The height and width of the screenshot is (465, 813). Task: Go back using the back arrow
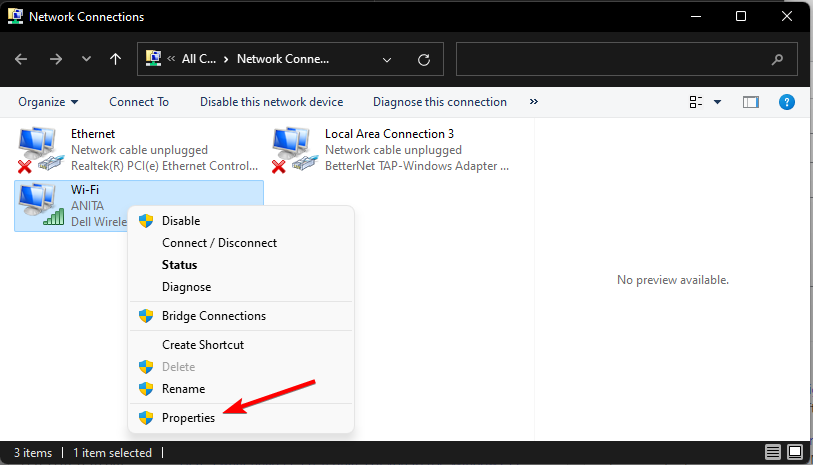tap(22, 59)
